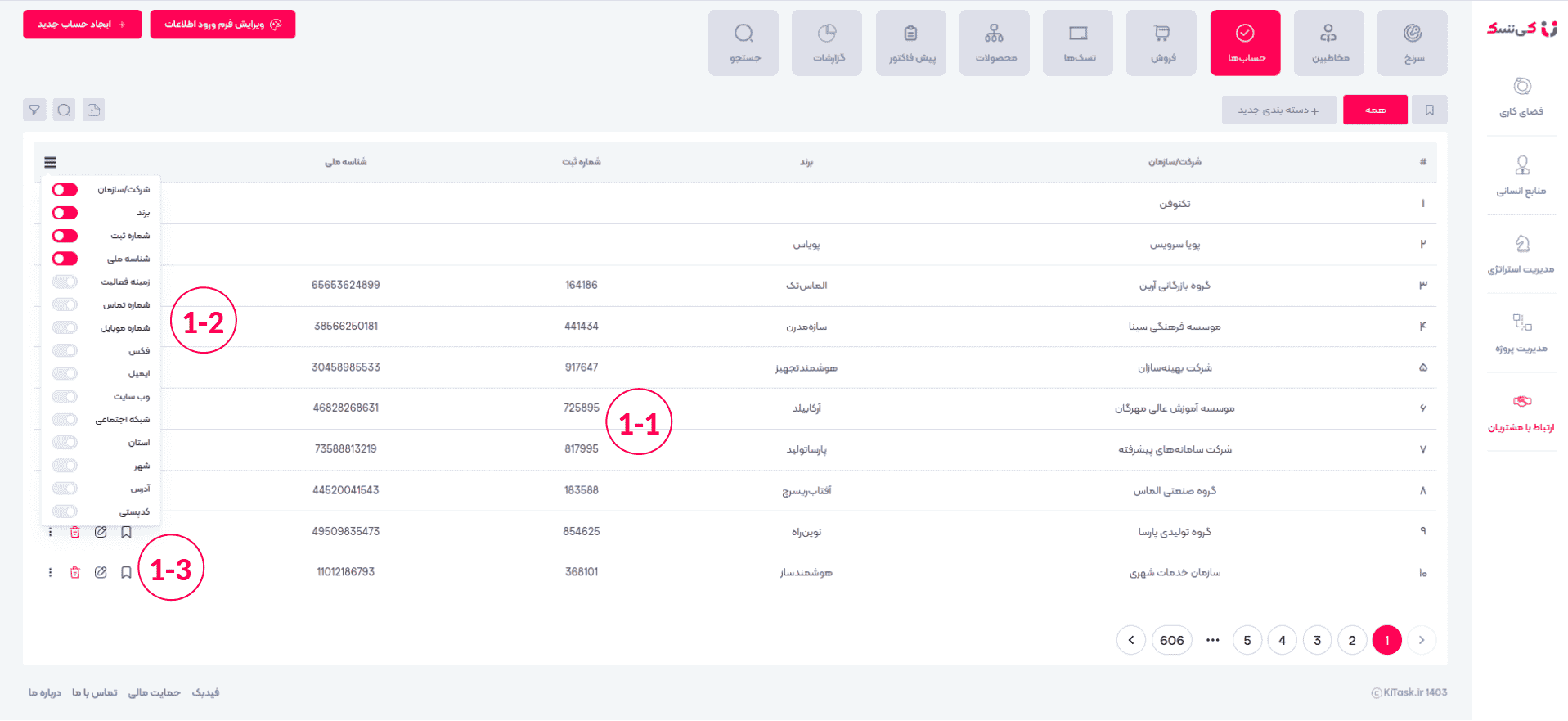Open the مخاطبین (contacts) module
The width and height of the screenshot is (1568, 721).
[1328, 43]
